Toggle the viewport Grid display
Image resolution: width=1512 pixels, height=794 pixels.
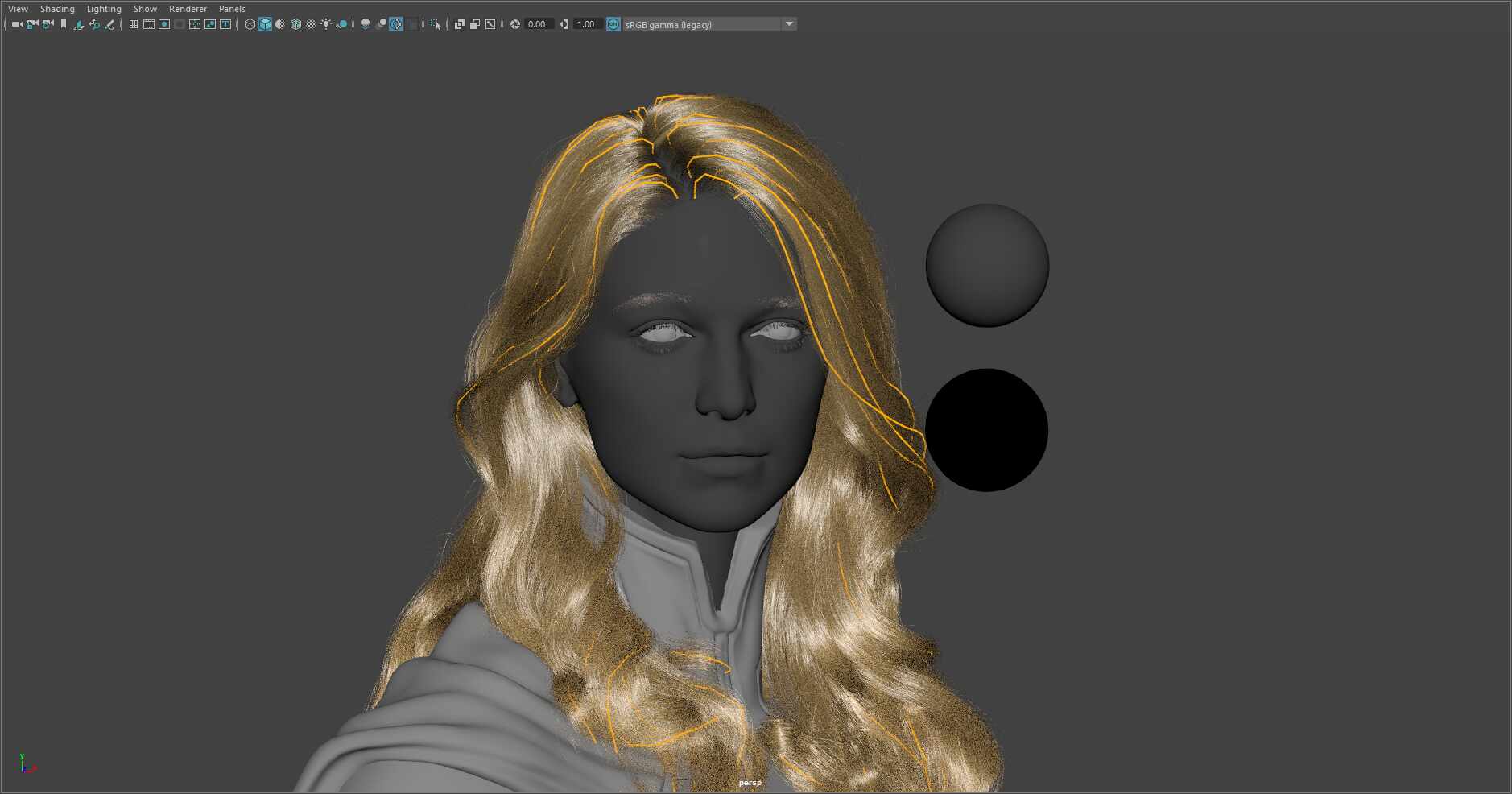point(134,24)
